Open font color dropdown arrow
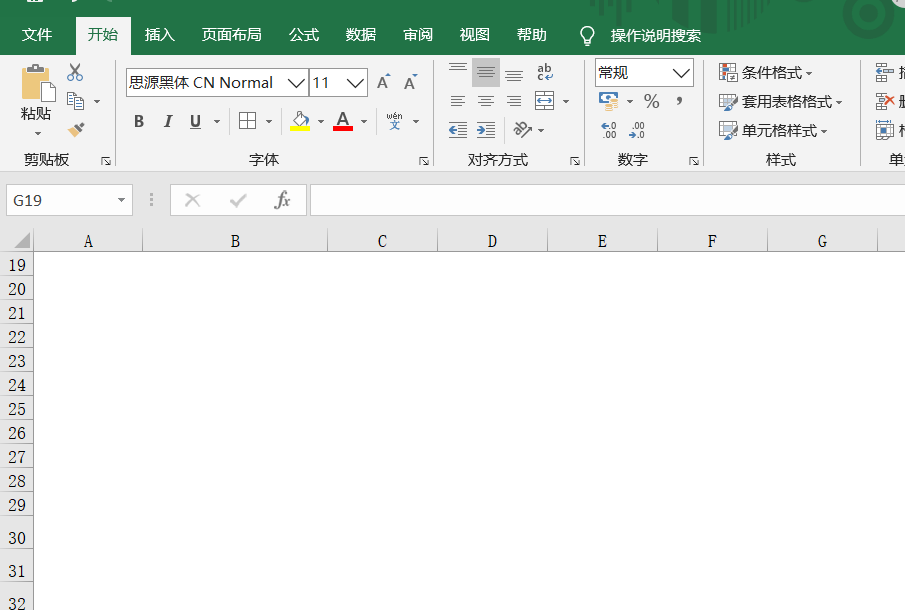Screen dimensions: 905x610 364,121
